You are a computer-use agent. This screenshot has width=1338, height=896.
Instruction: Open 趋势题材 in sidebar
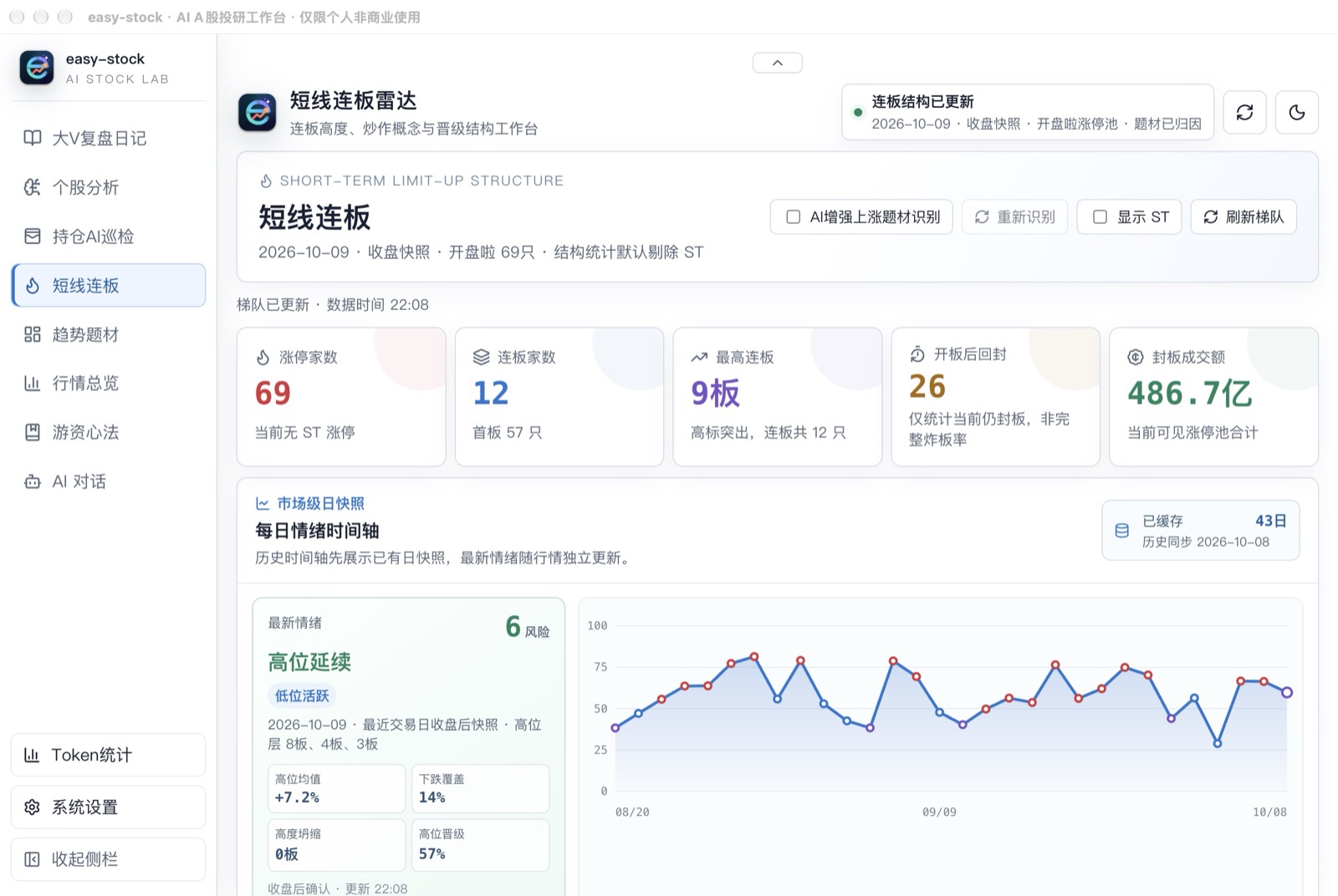tap(109, 334)
